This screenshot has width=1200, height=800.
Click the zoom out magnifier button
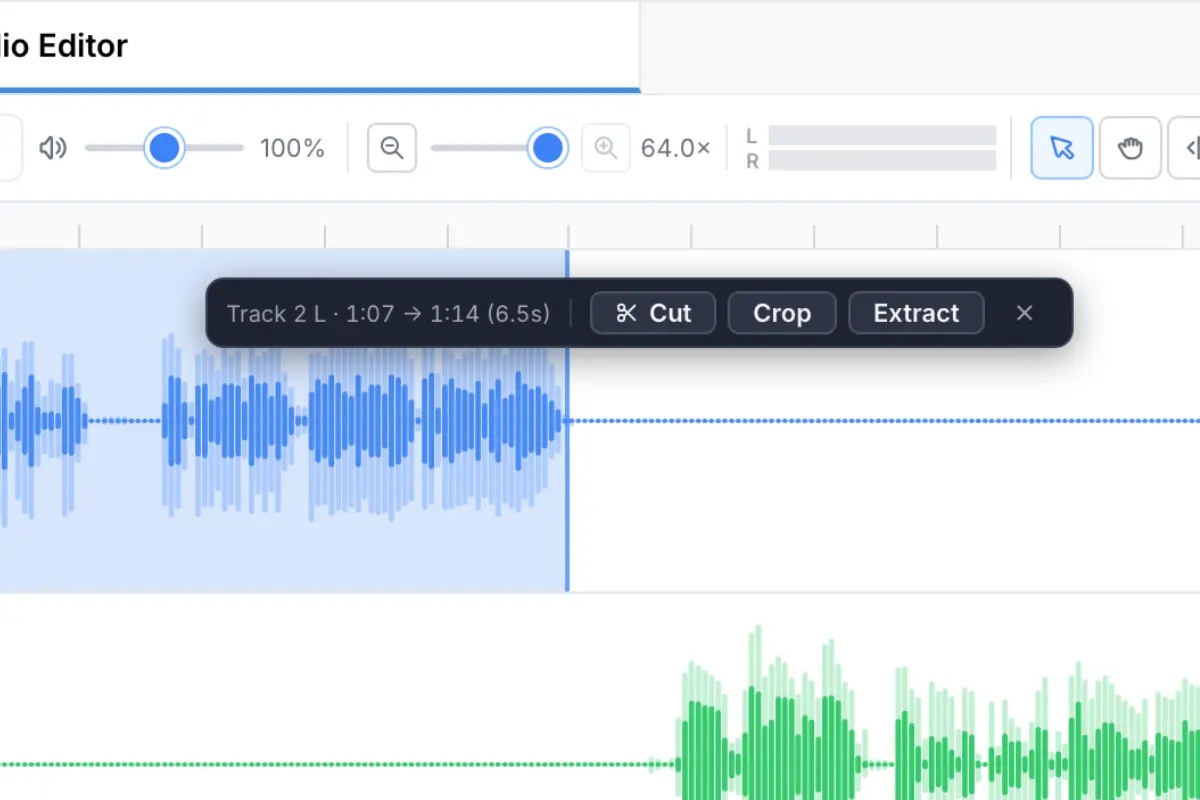tap(392, 148)
